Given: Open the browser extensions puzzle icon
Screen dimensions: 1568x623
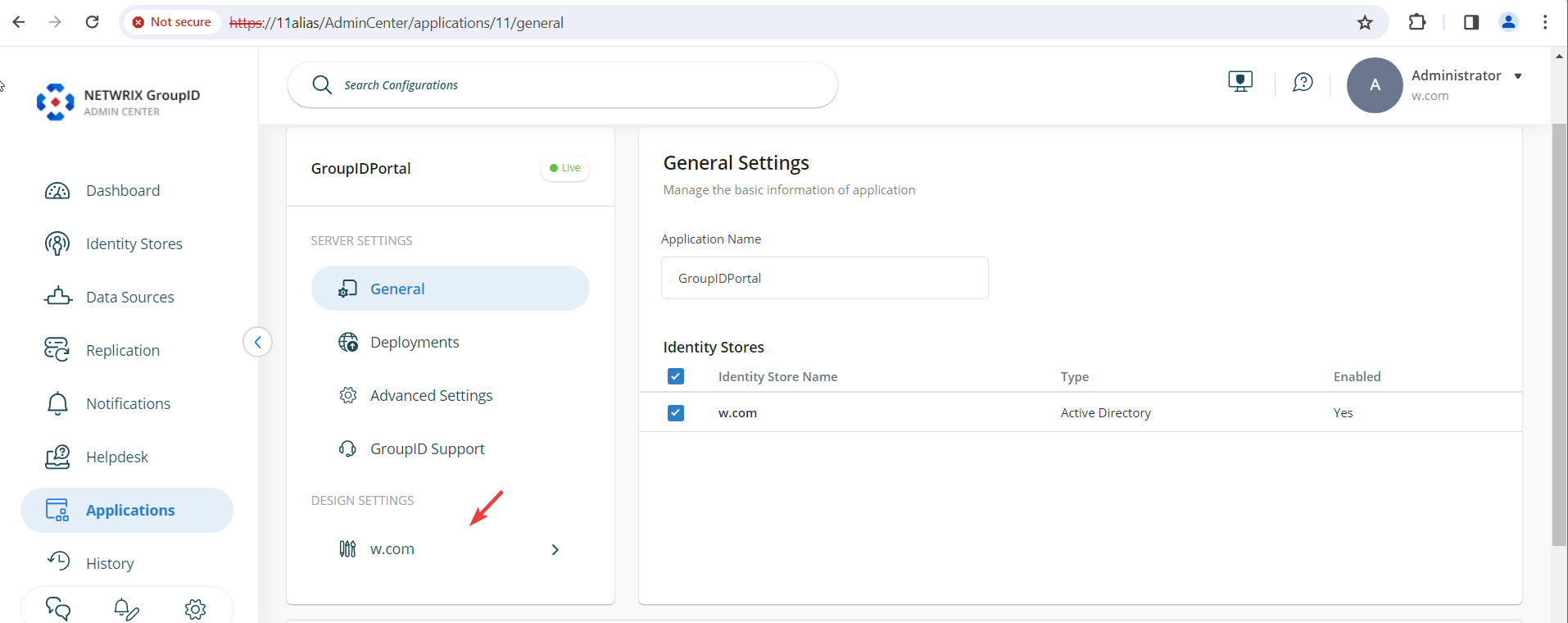Looking at the screenshot, I should [1417, 22].
